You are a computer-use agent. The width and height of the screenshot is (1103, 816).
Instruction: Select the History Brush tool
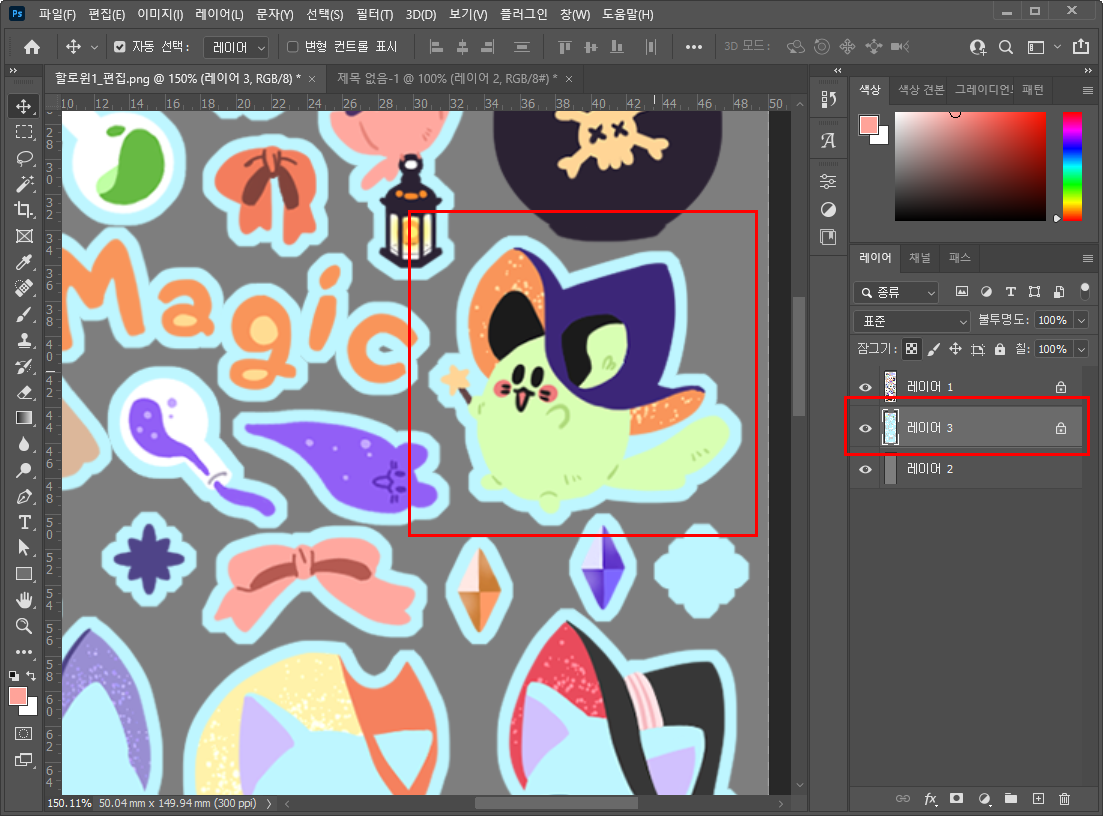click(24, 366)
